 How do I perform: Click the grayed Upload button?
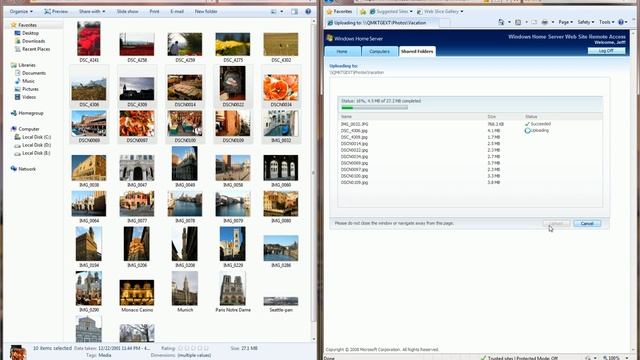(556, 223)
